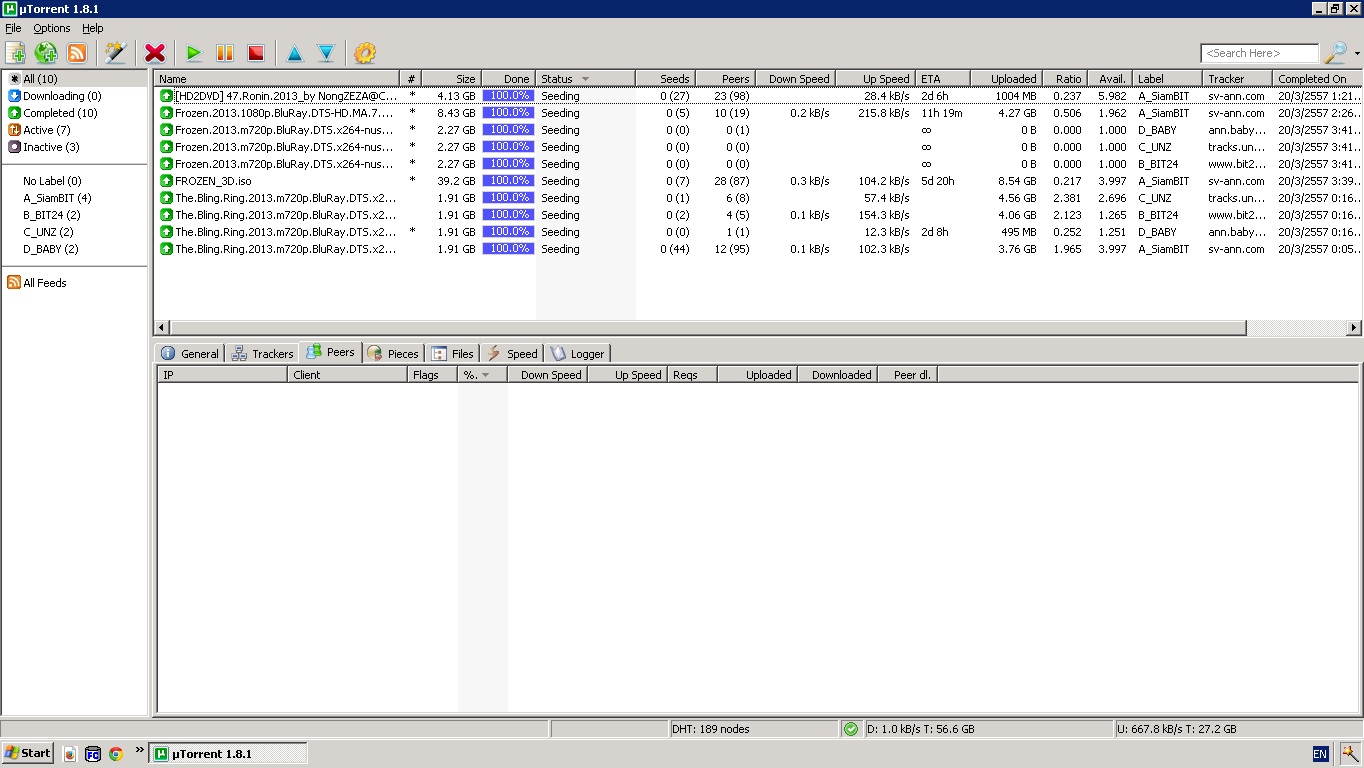Click the Add Torrent from URL icon
Screen dimensions: 1364x768
pos(46,53)
